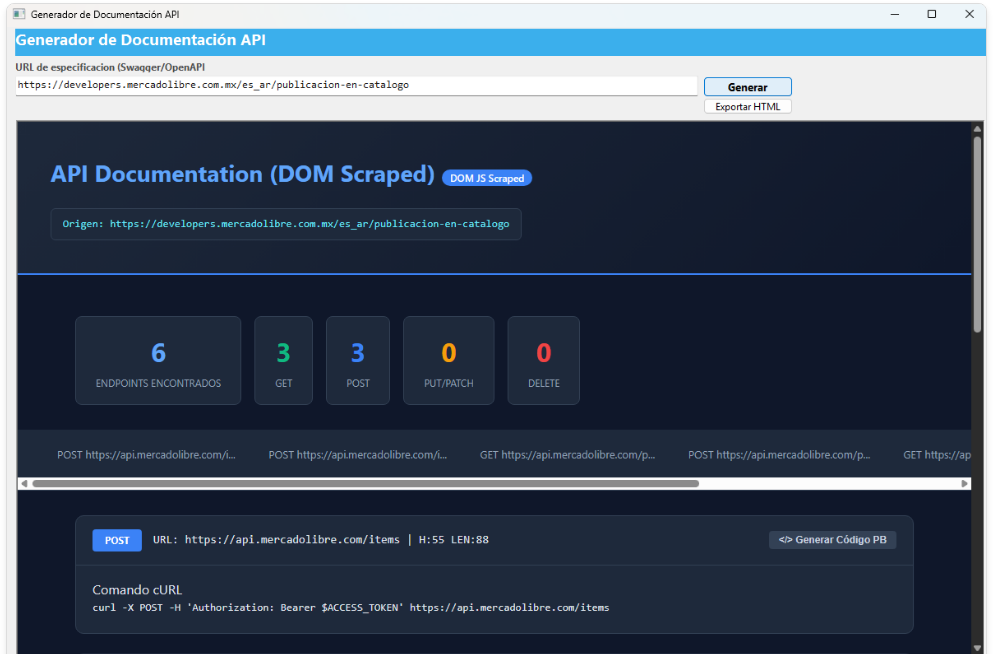Click the URL de especificacion label
Screen dimensions: 995x654
coord(110,67)
